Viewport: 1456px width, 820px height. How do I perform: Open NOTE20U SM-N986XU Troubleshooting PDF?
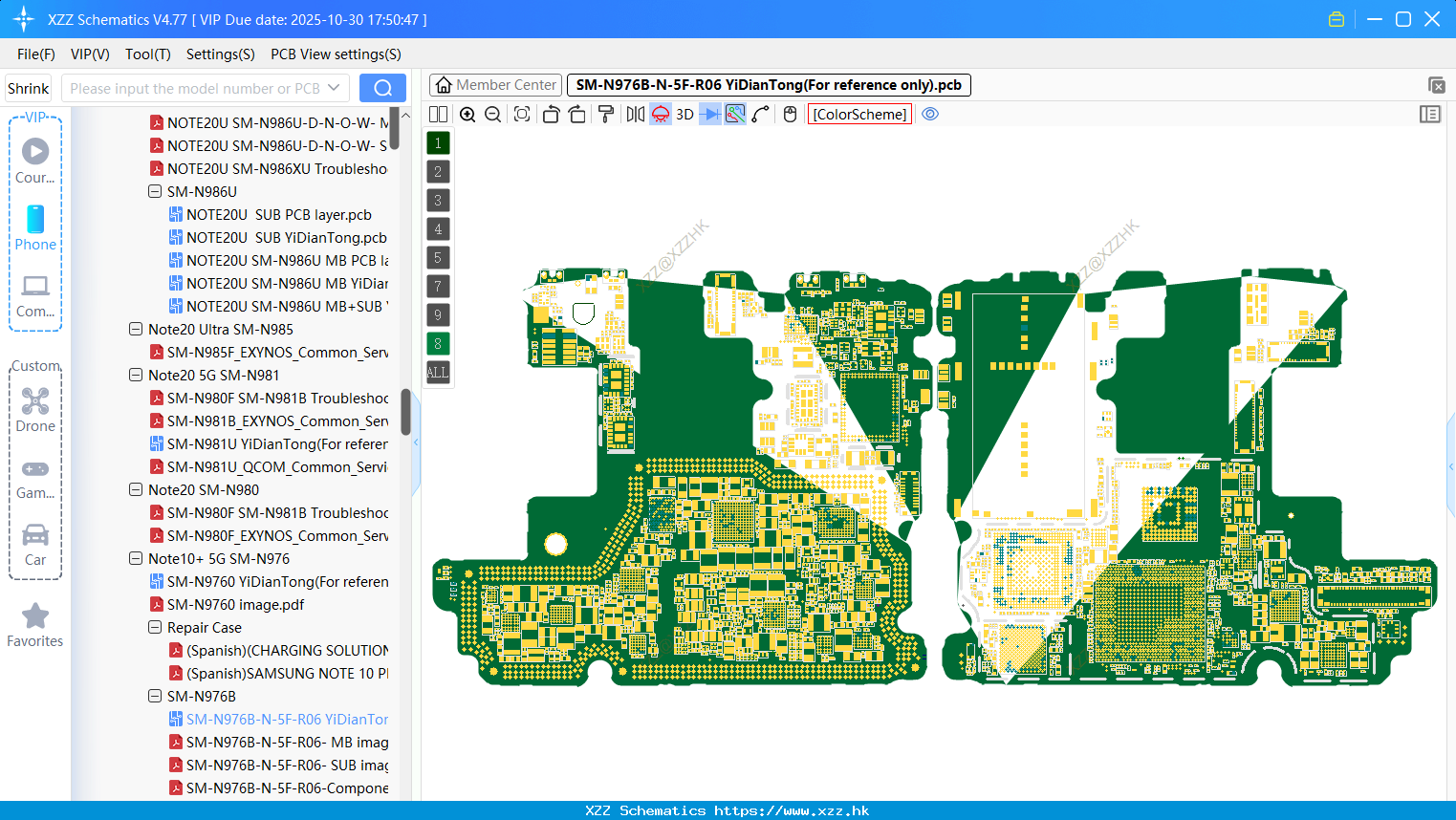(269, 169)
